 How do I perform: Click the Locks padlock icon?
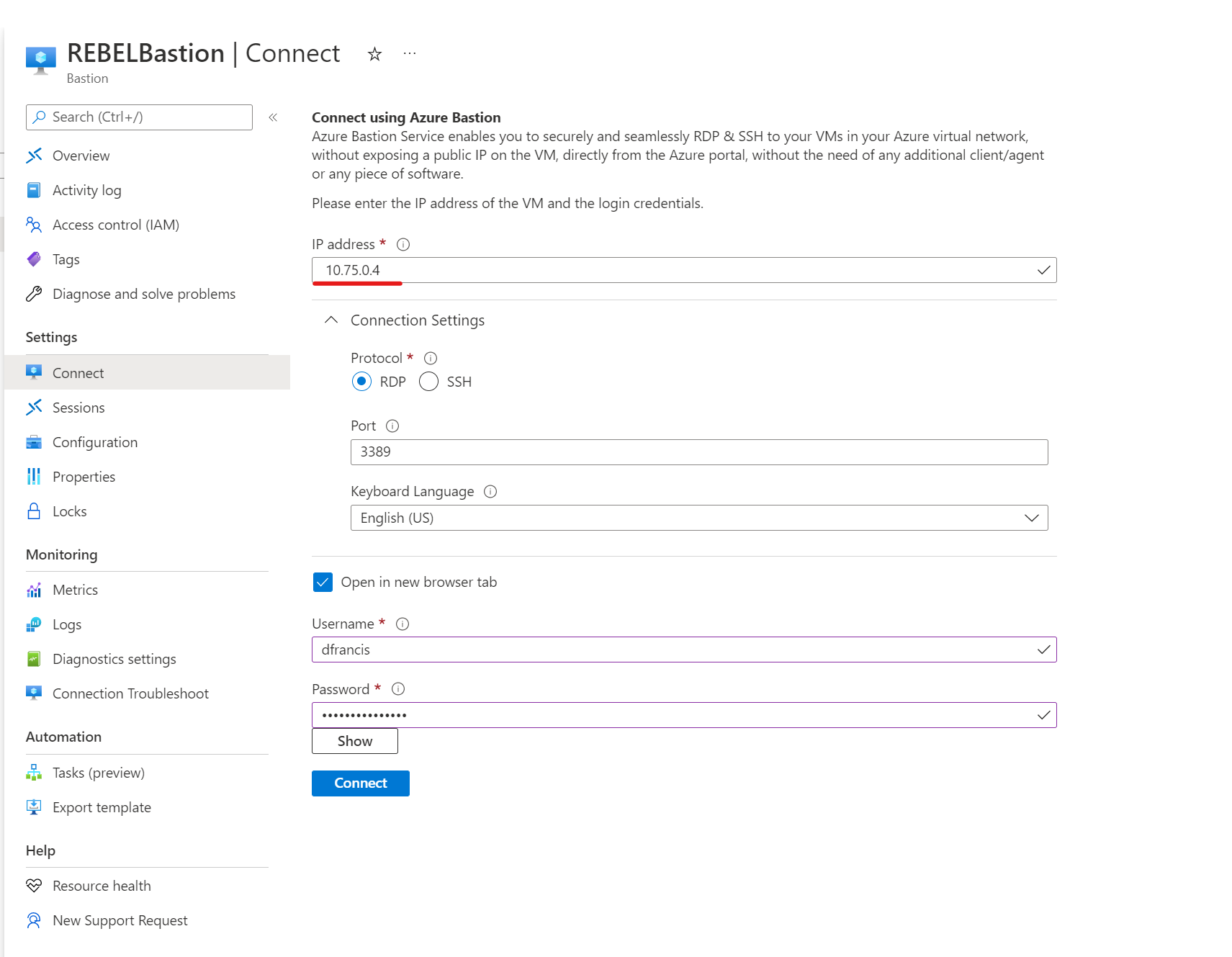pyautogui.click(x=34, y=511)
